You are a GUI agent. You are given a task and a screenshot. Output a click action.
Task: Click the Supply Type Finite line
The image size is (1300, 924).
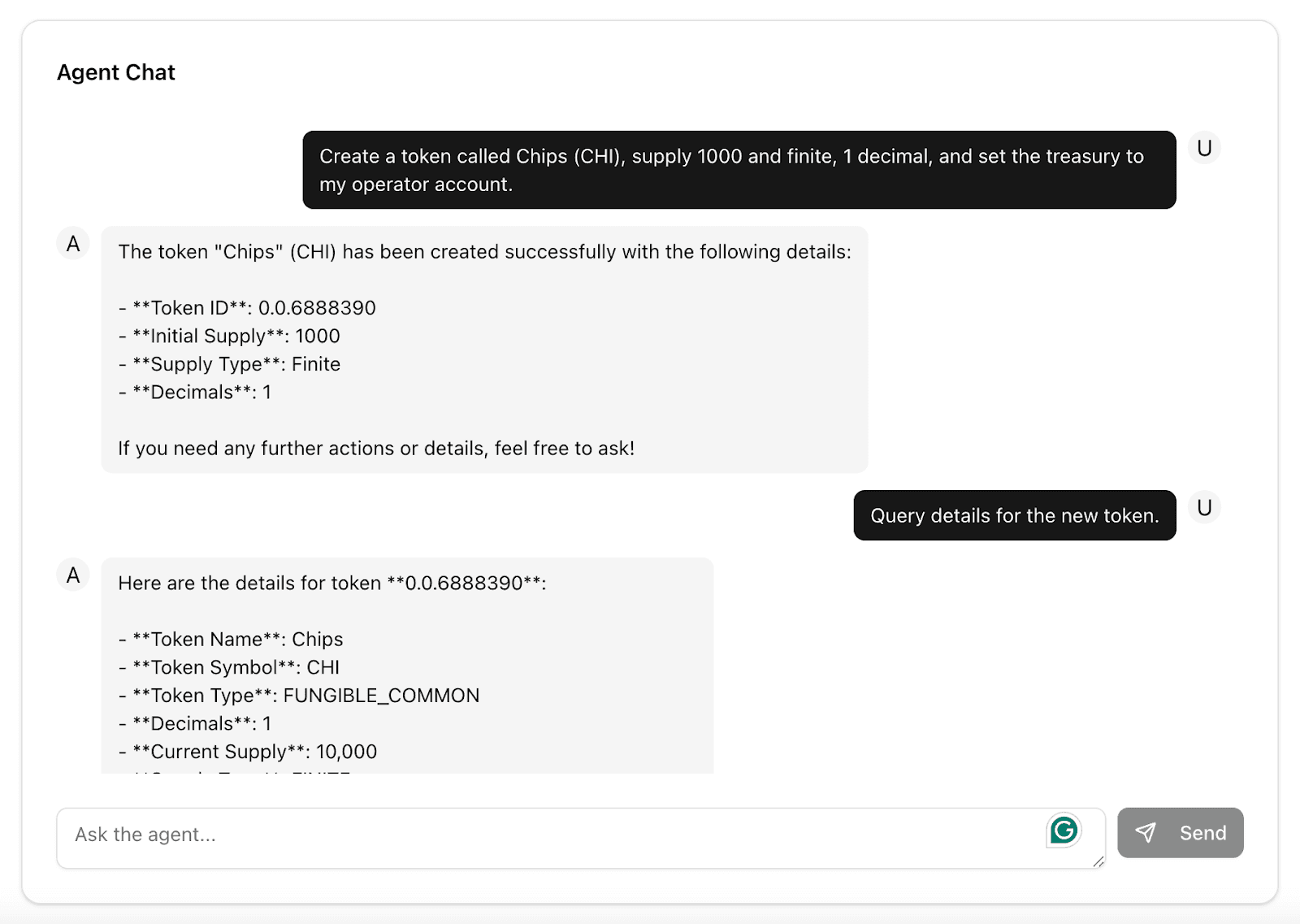point(229,364)
